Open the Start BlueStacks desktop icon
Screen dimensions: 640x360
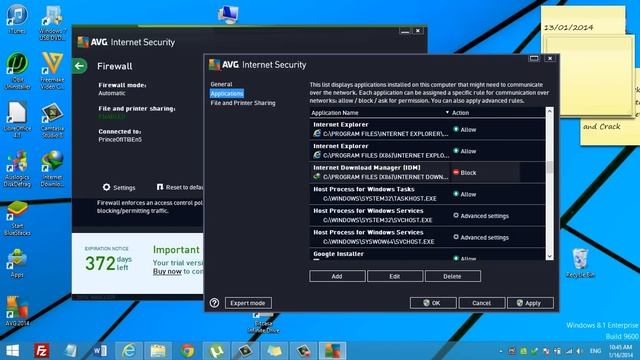(17, 218)
